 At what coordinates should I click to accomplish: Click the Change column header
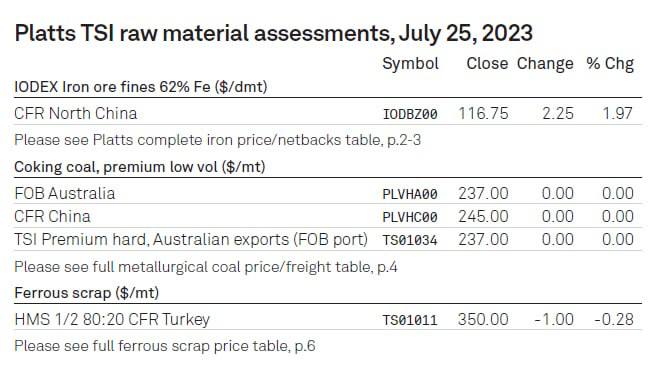coord(545,64)
